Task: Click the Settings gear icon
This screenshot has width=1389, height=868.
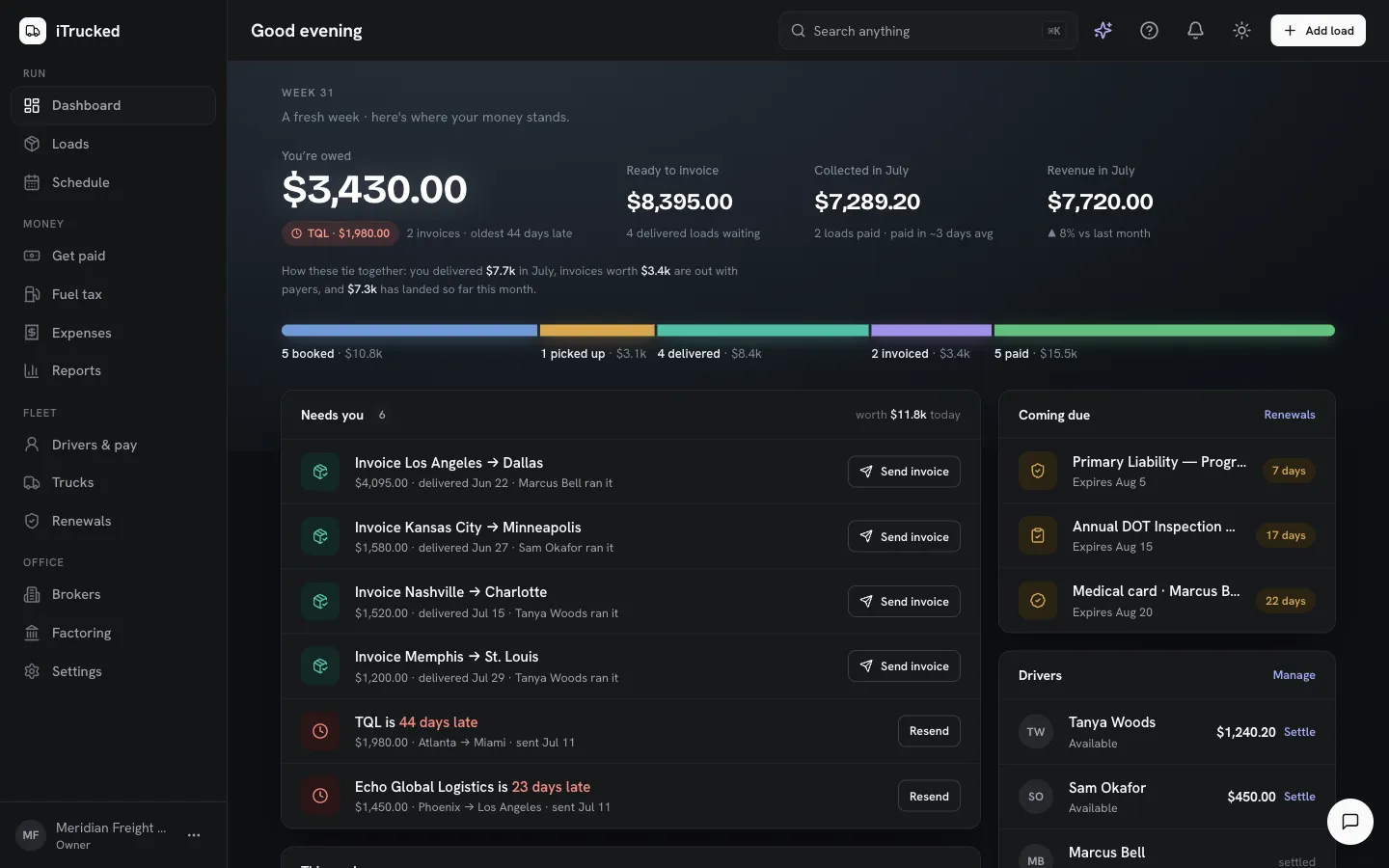Action: coord(32,671)
